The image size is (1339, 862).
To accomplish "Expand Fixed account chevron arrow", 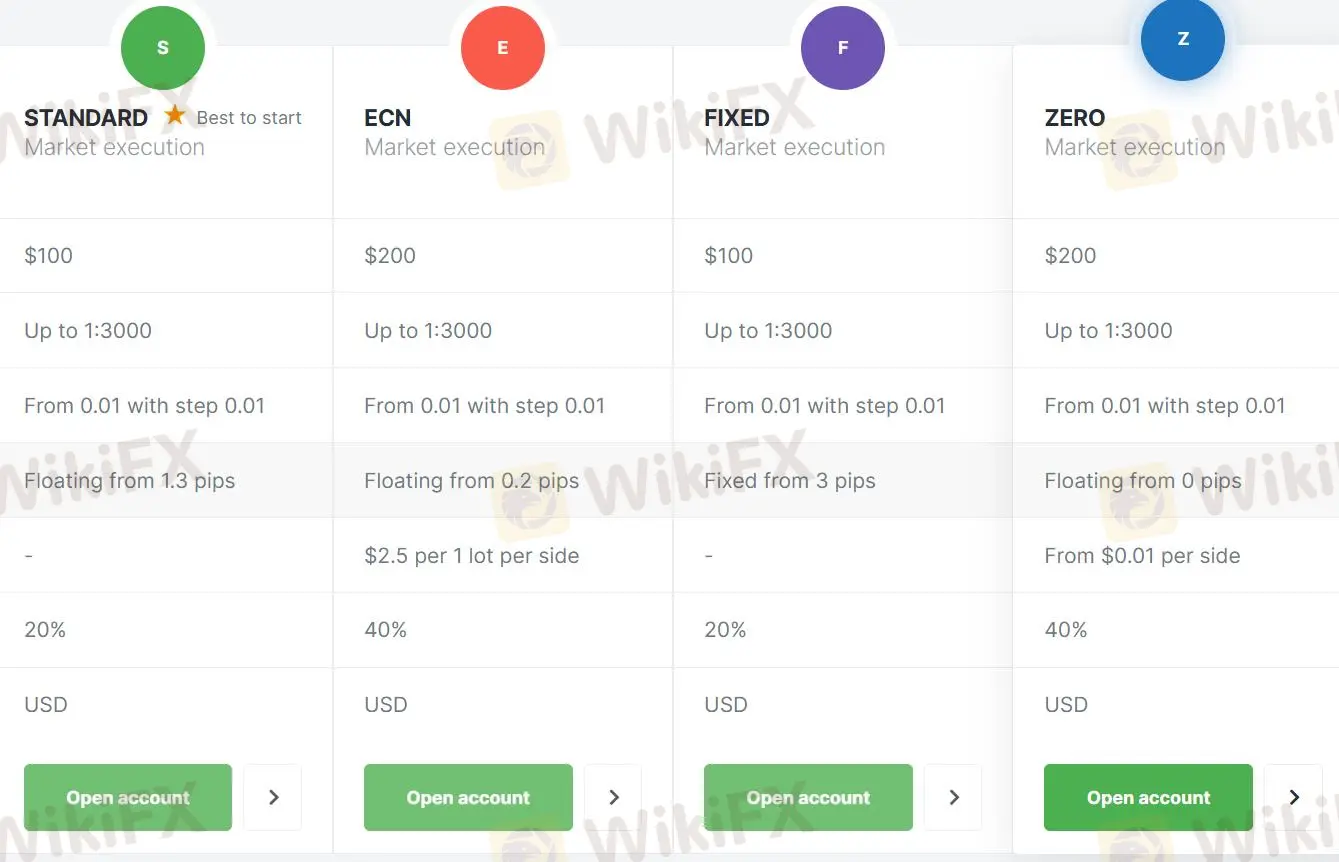I will pyautogui.click(x=953, y=797).
